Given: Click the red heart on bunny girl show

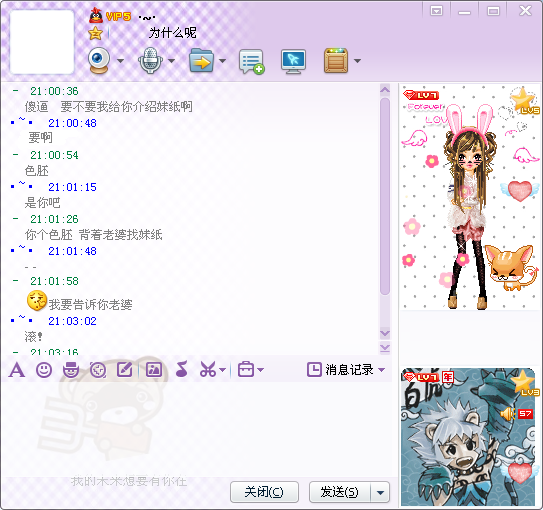Looking at the screenshot, I should coord(519,191).
